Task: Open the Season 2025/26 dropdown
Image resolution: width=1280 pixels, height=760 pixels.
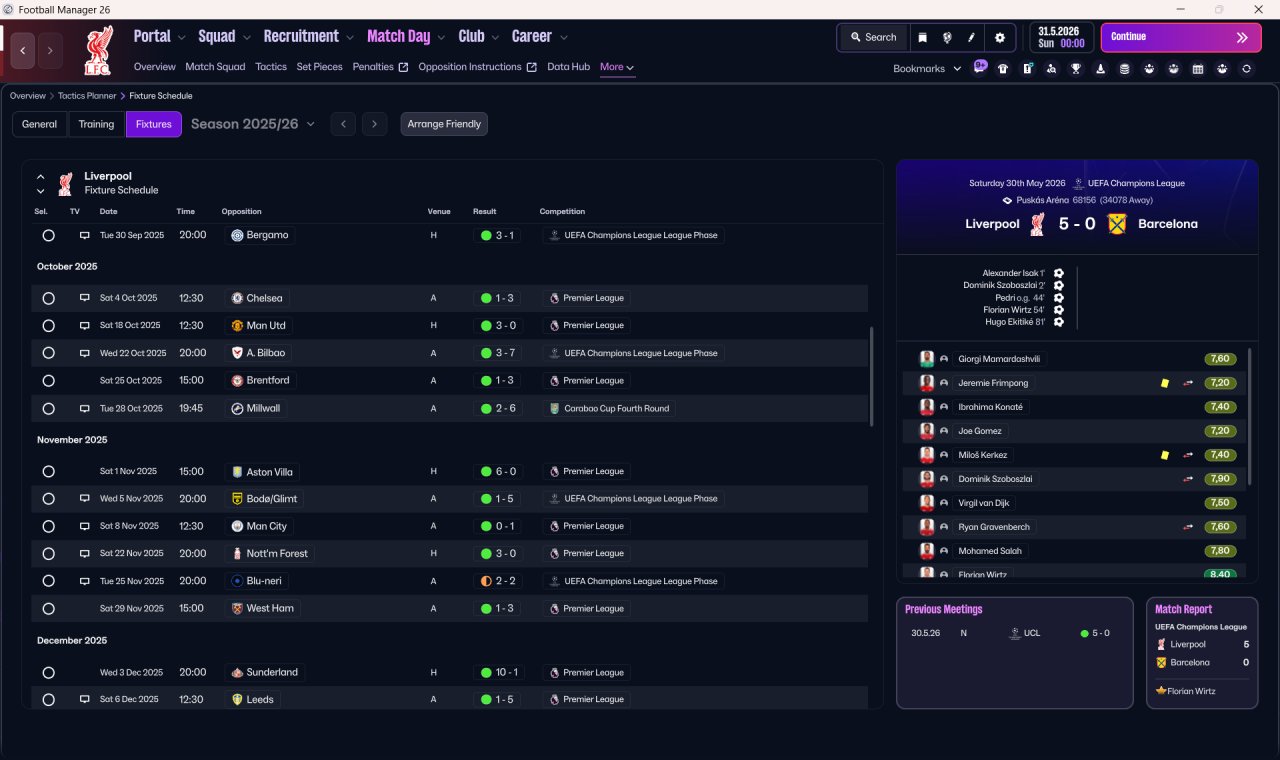Action: click(x=253, y=124)
